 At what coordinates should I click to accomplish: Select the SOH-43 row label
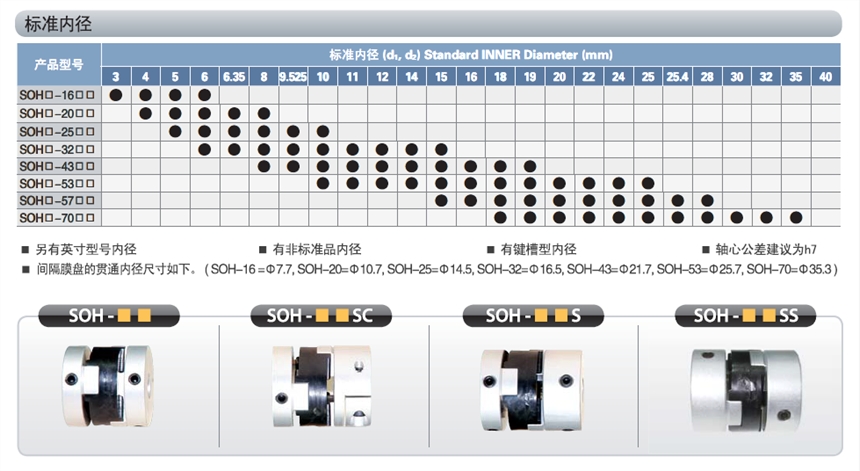[58, 165]
